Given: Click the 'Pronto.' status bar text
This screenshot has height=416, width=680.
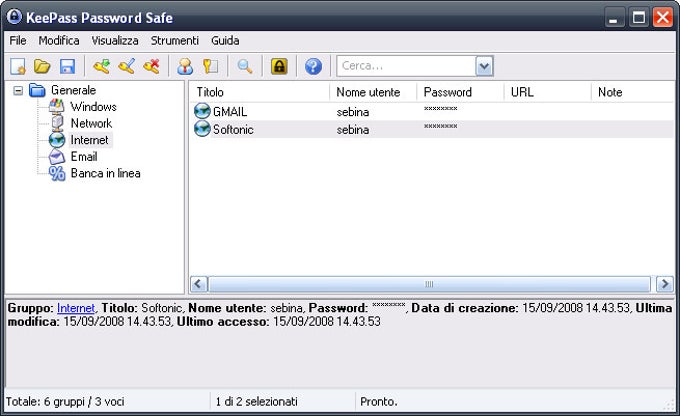Looking at the screenshot, I should point(379,402).
